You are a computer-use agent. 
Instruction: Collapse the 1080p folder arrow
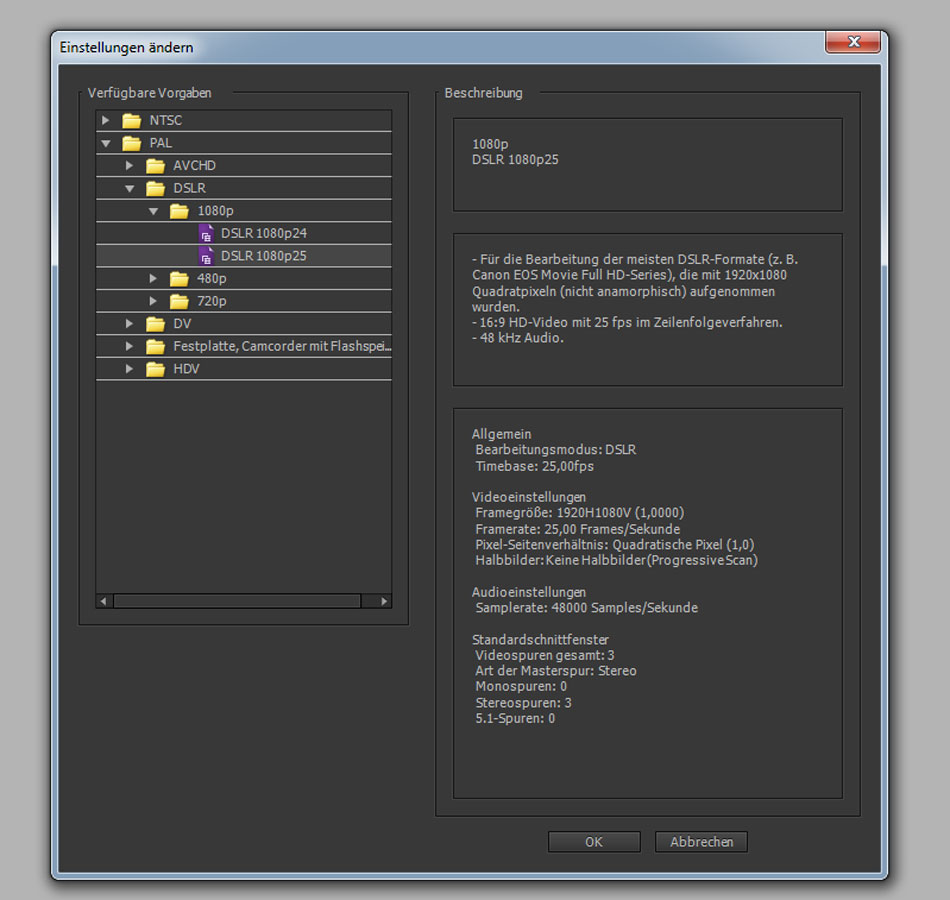tap(153, 211)
